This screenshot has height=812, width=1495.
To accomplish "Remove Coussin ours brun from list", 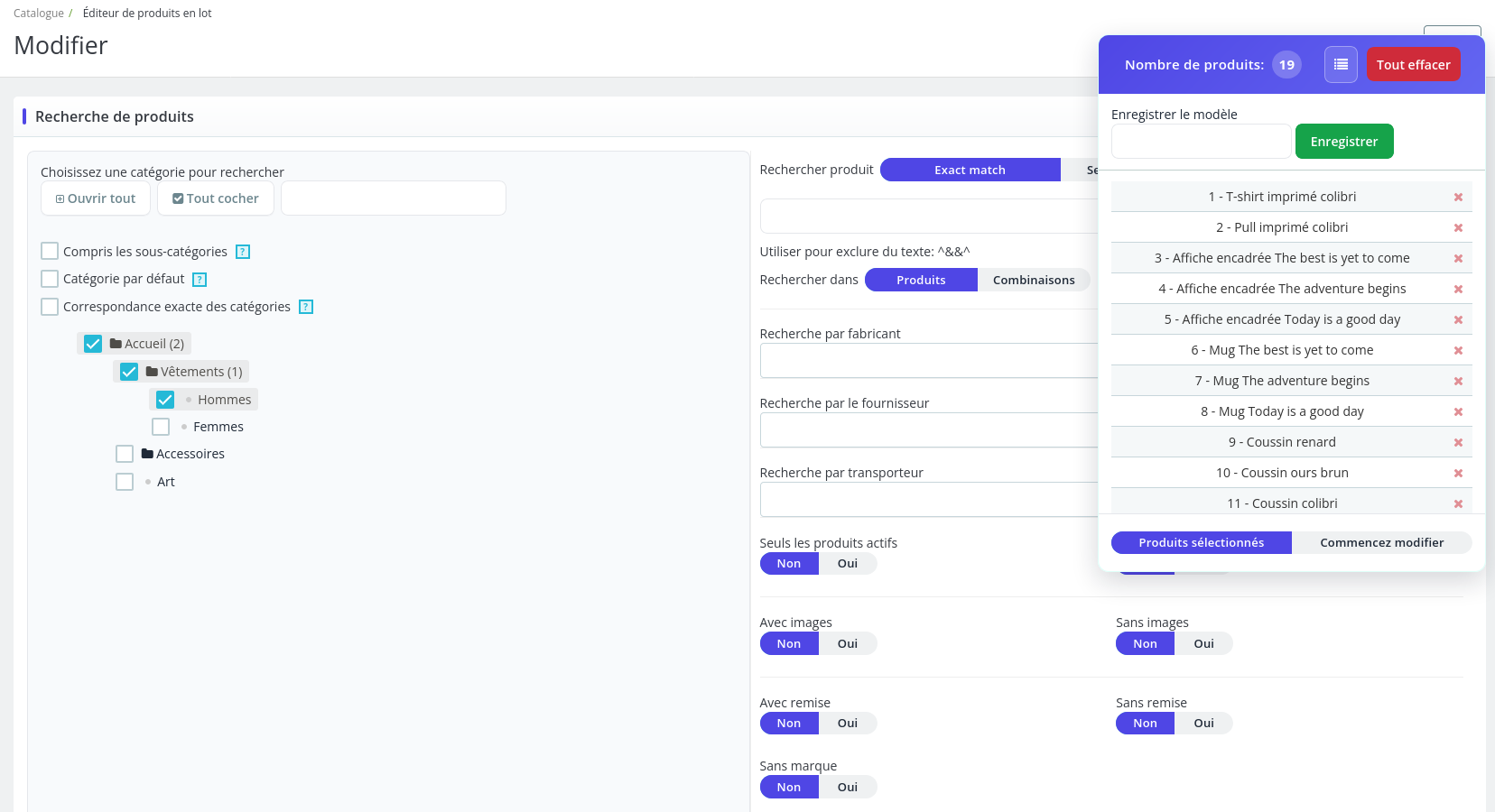I will point(1458,474).
